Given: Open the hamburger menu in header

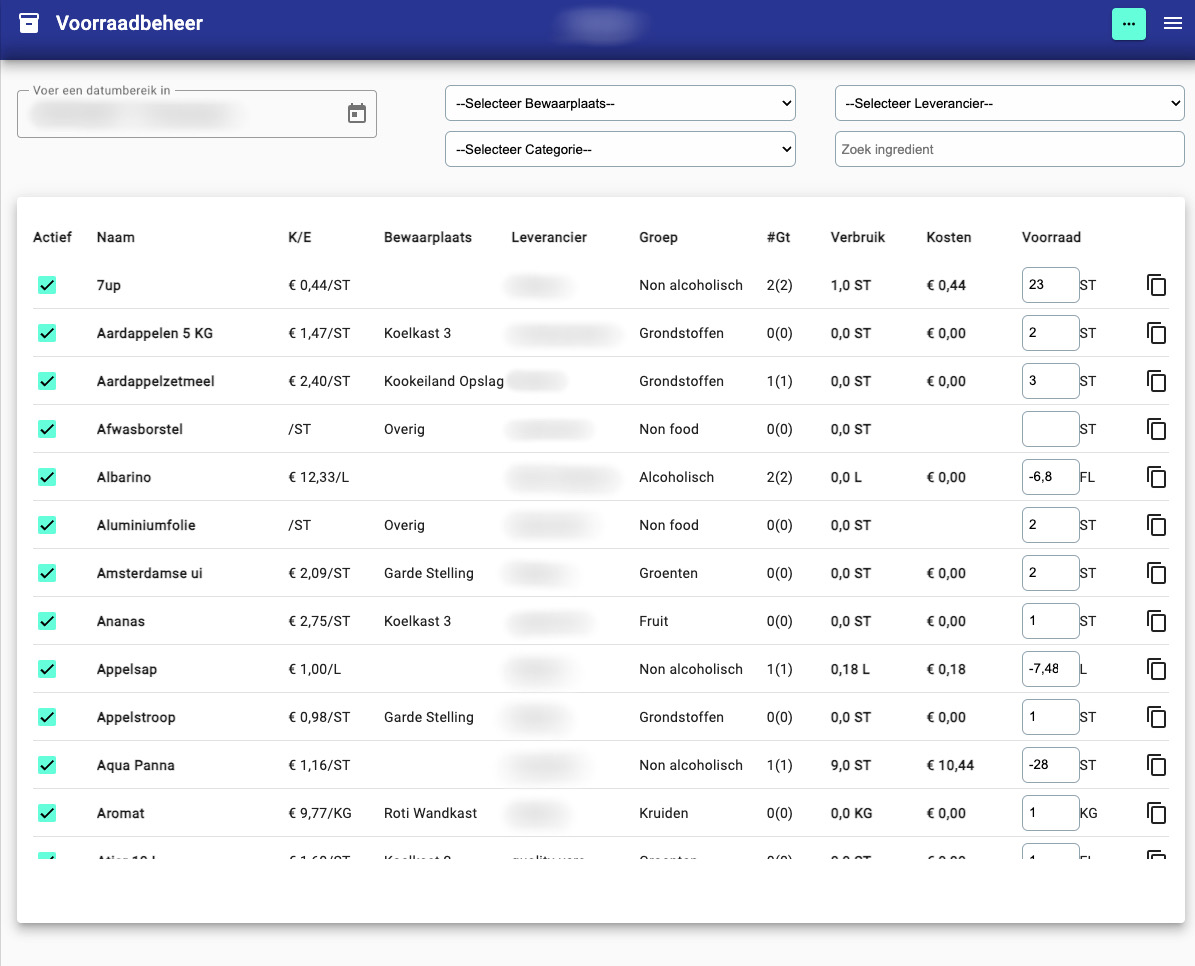Looking at the screenshot, I should tap(1173, 24).
